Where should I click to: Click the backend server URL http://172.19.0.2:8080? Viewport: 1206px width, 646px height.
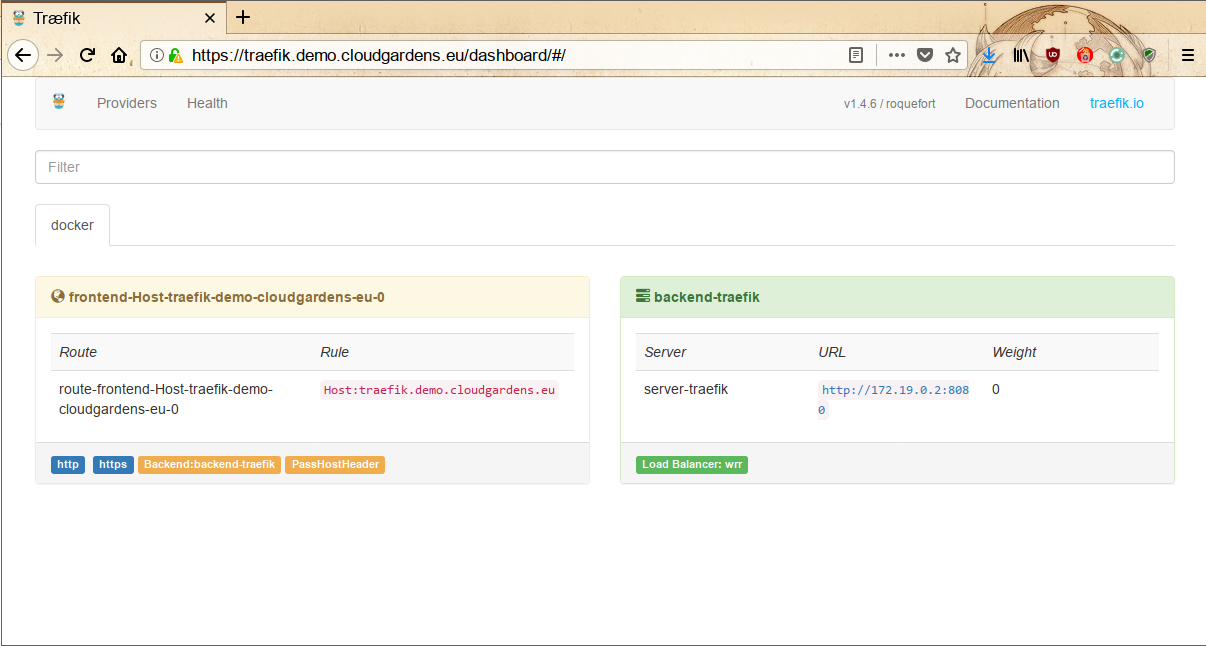(x=894, y=400)
